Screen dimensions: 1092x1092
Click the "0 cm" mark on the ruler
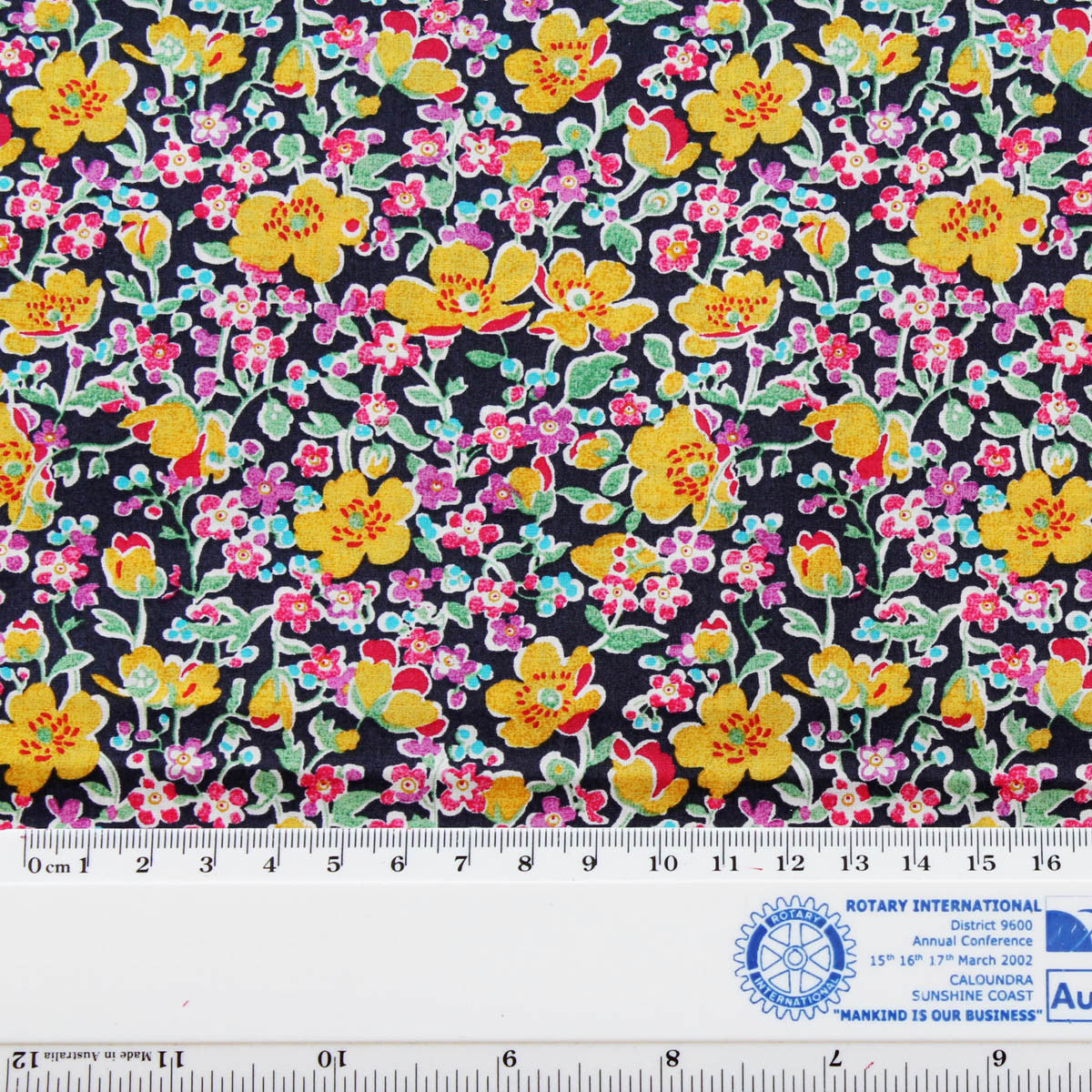(x=49, y=865)
